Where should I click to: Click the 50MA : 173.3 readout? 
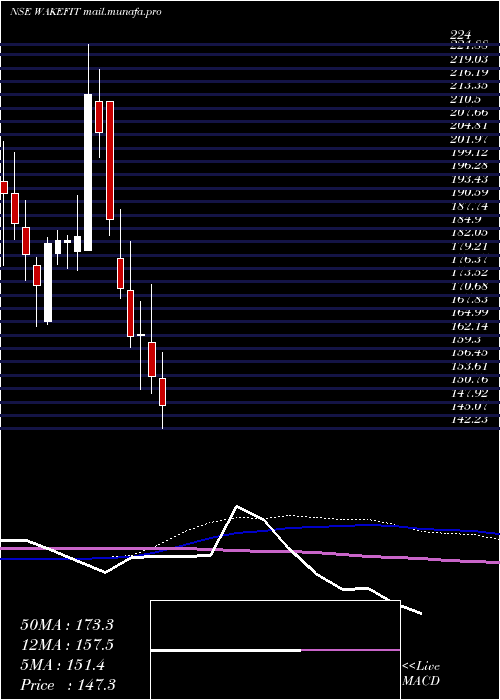click(67, 625)
